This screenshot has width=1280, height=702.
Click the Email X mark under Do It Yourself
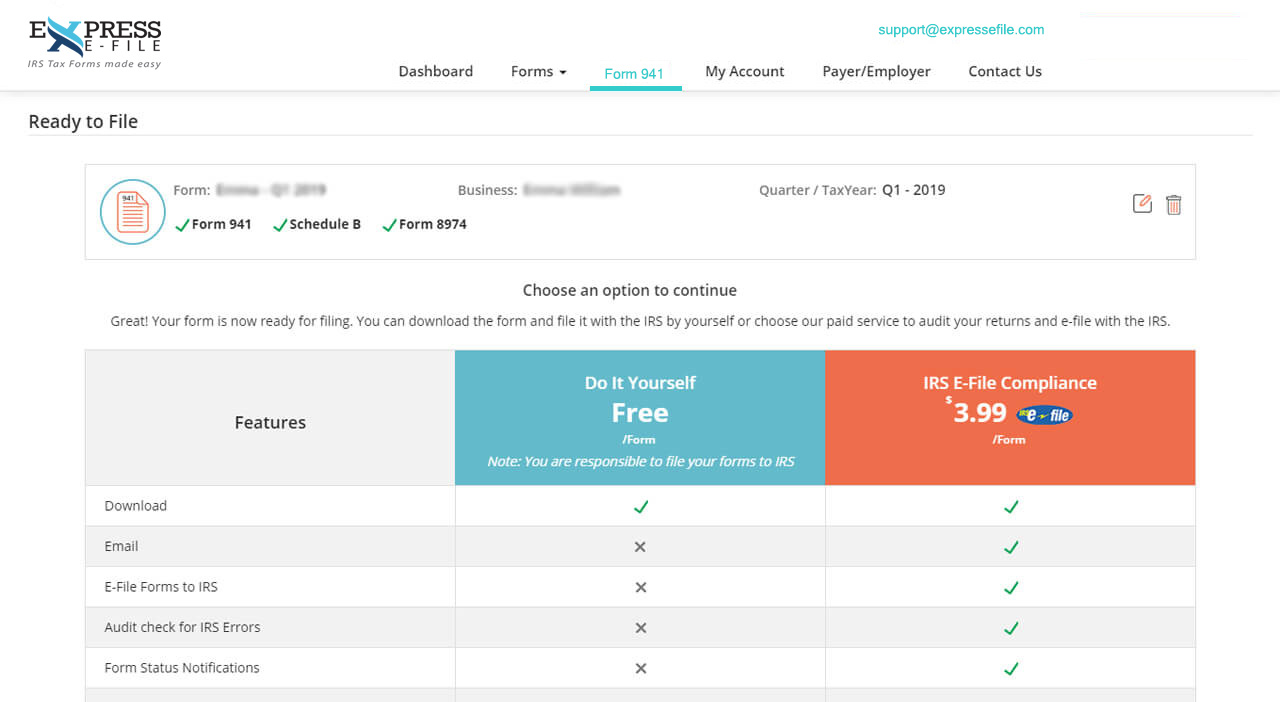(x=639, y=546)
